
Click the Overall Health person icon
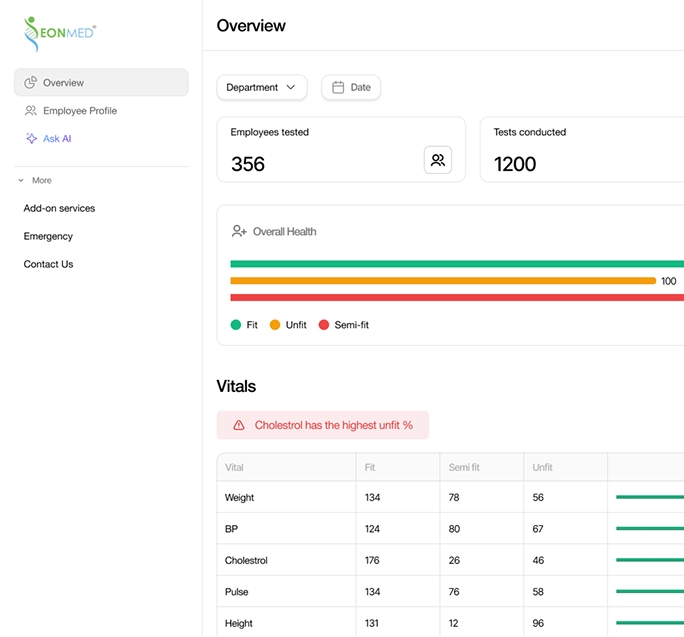click(239, 232)
